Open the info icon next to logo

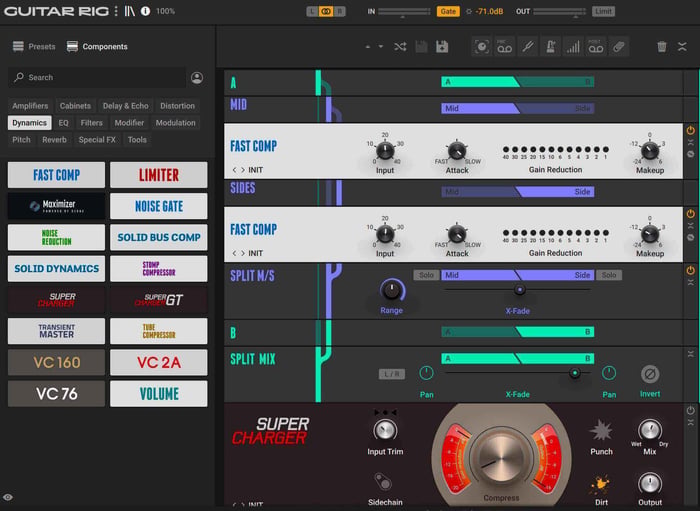pyautogui.click(x=146, y=11)
